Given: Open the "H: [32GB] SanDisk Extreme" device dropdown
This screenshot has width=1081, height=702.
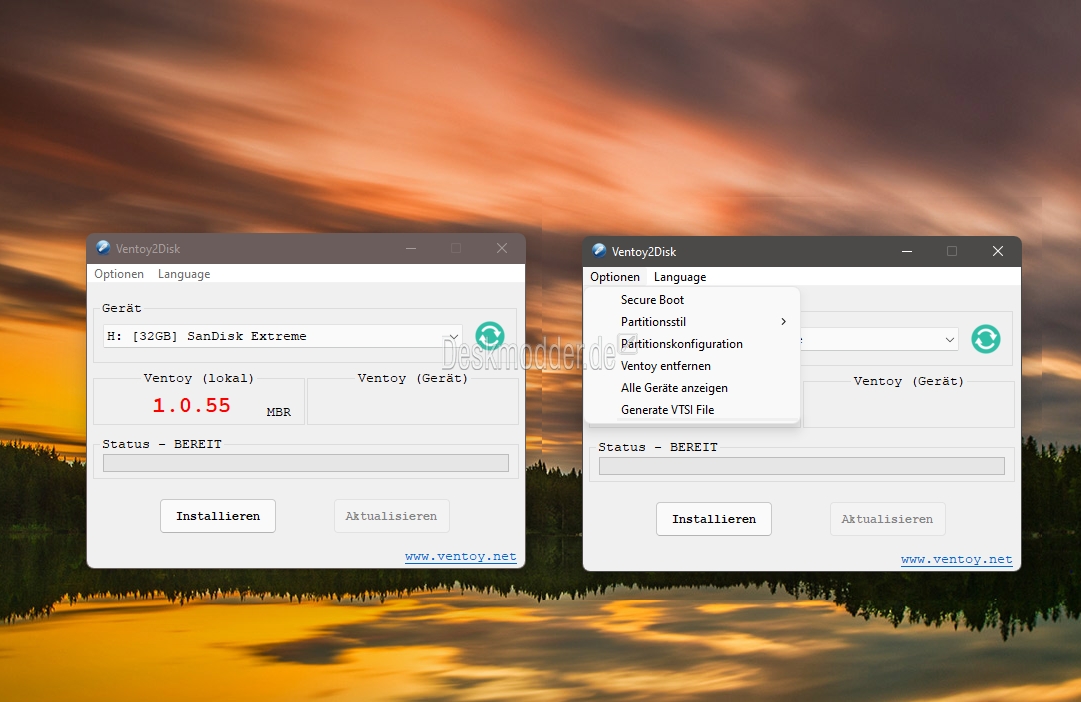Looking at the screenshot, I should coord(282,336).
